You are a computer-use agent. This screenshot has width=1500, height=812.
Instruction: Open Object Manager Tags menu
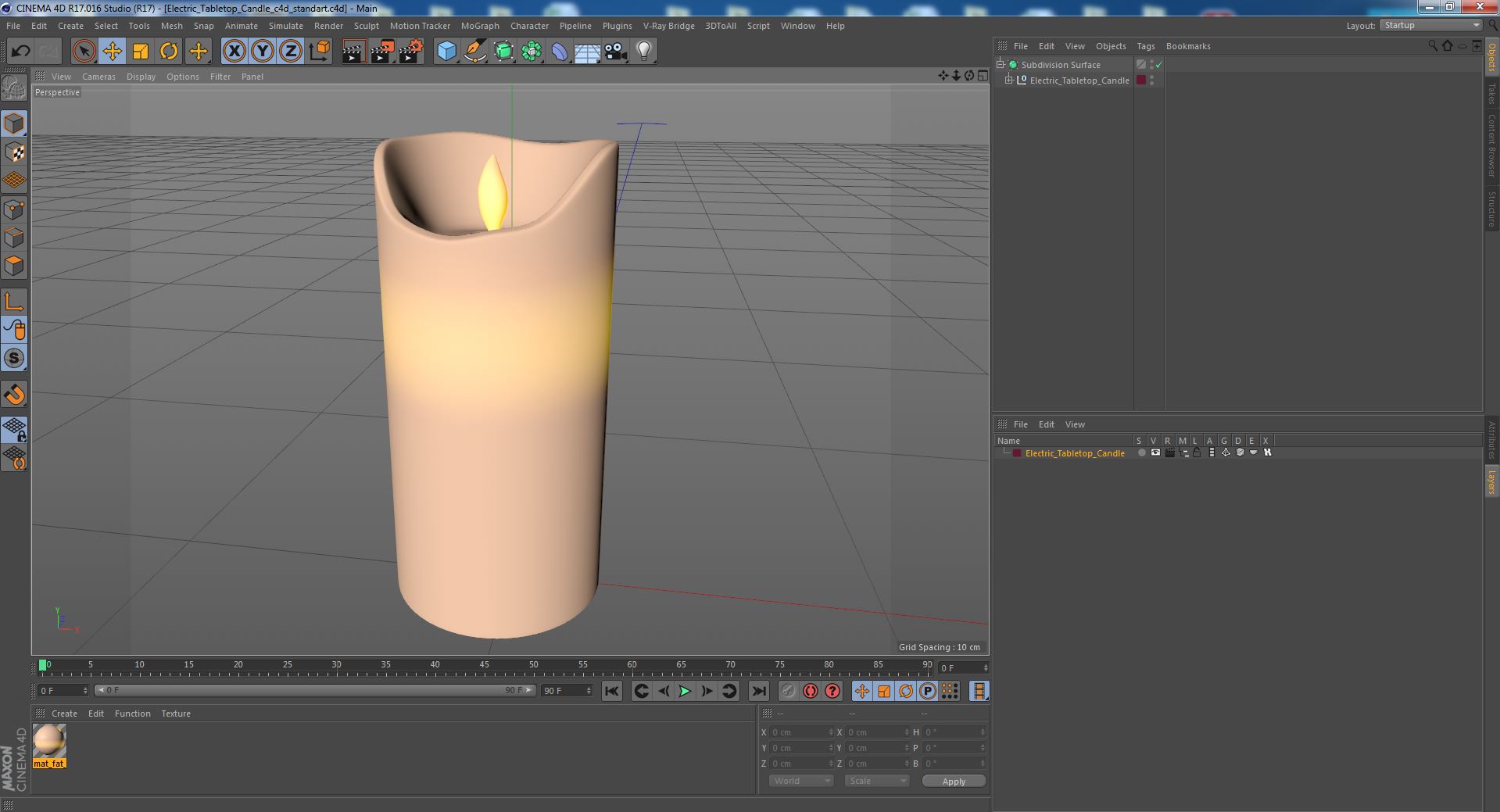tap(1145, 46)
